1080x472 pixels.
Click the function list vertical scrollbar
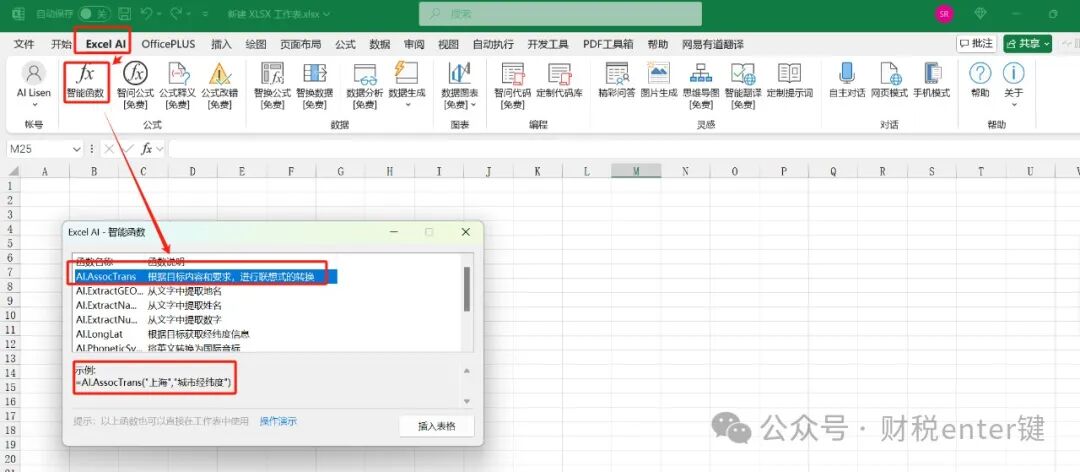[x=467, y=289]
